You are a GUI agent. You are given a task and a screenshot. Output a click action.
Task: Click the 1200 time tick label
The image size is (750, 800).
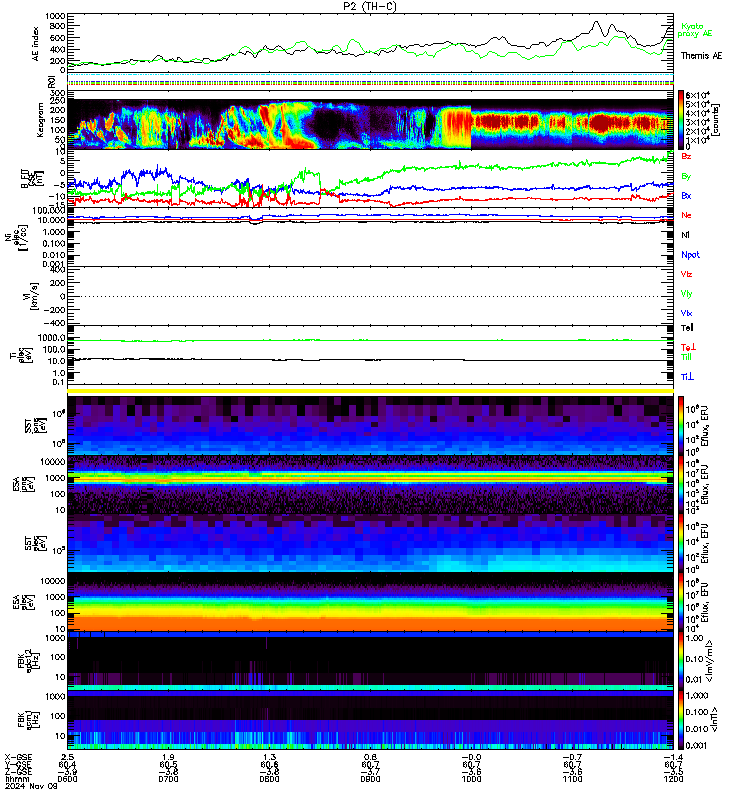[x=673, y=779]
